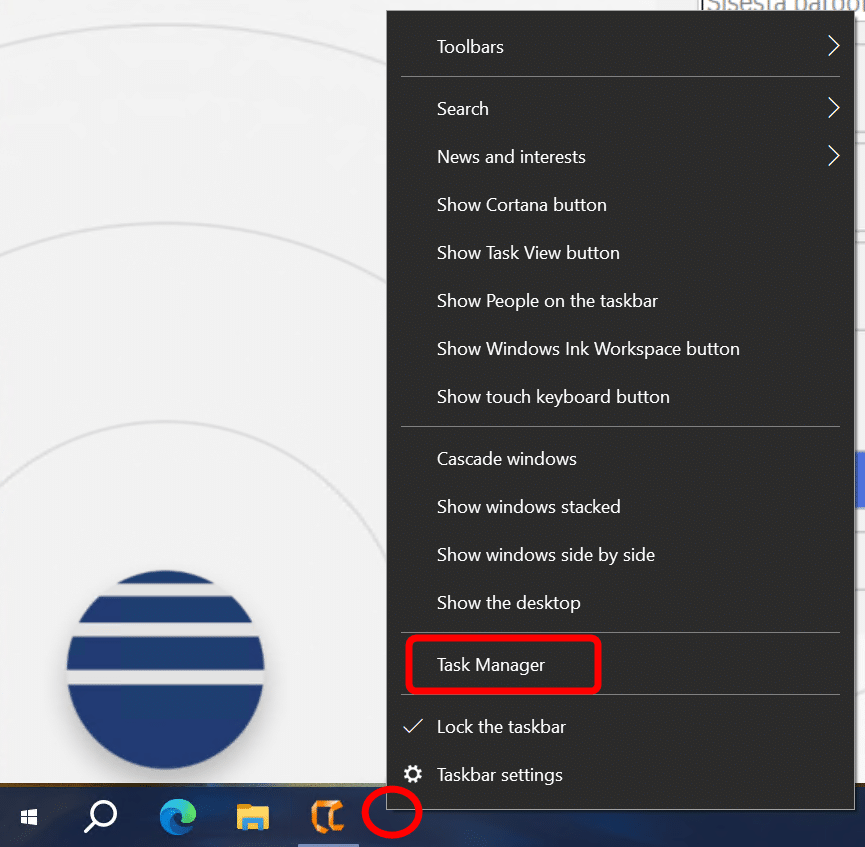The image size is (865, 847).
Task: Click the gear icon beside Taskbar settings
Action: point(412,775)
